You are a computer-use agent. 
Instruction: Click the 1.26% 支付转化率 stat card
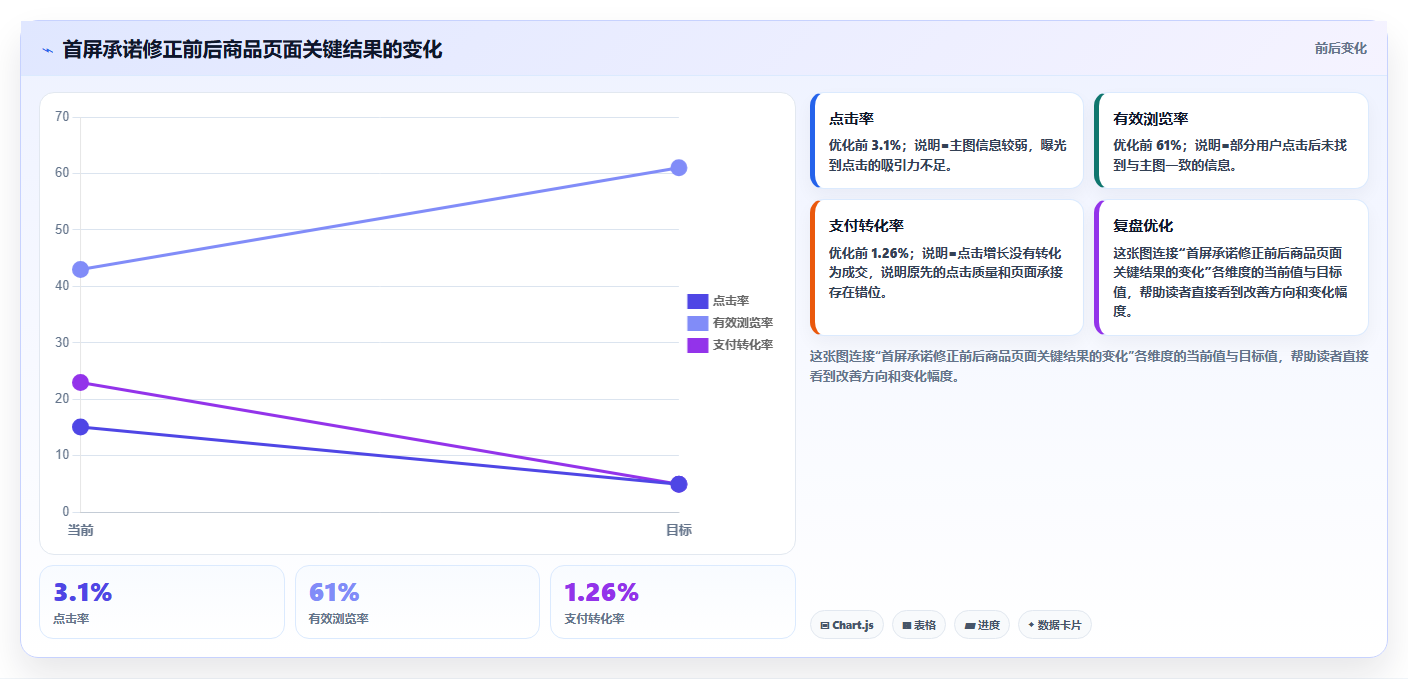pyautogui.click(x=672, y=602)
